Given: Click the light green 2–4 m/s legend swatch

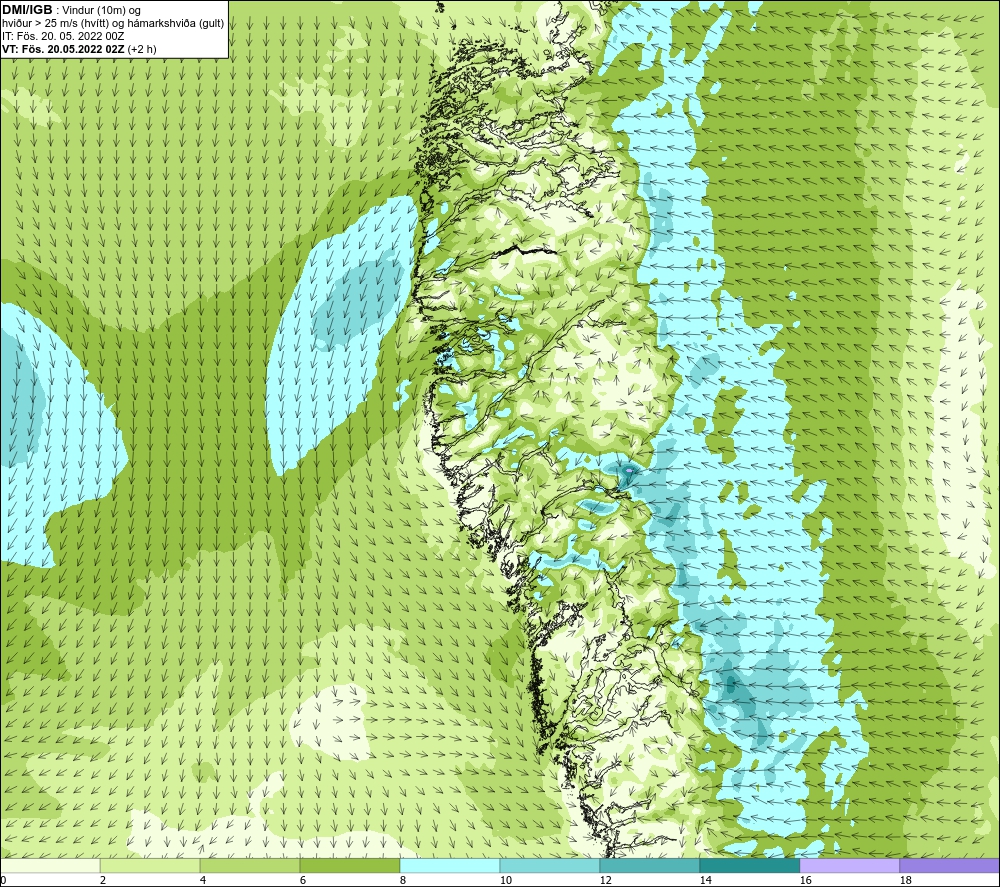Looking at the screenshot, I should [x=150, y=865].
